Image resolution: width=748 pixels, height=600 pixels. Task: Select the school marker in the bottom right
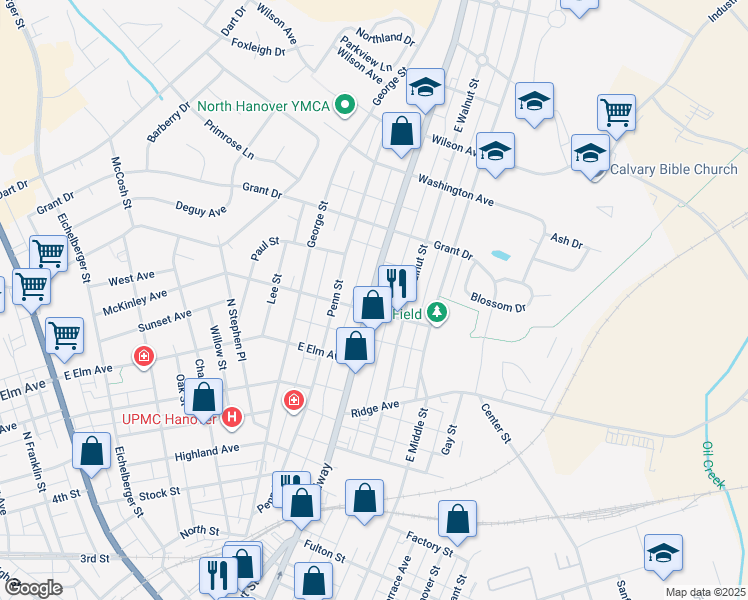click(663, 553)
